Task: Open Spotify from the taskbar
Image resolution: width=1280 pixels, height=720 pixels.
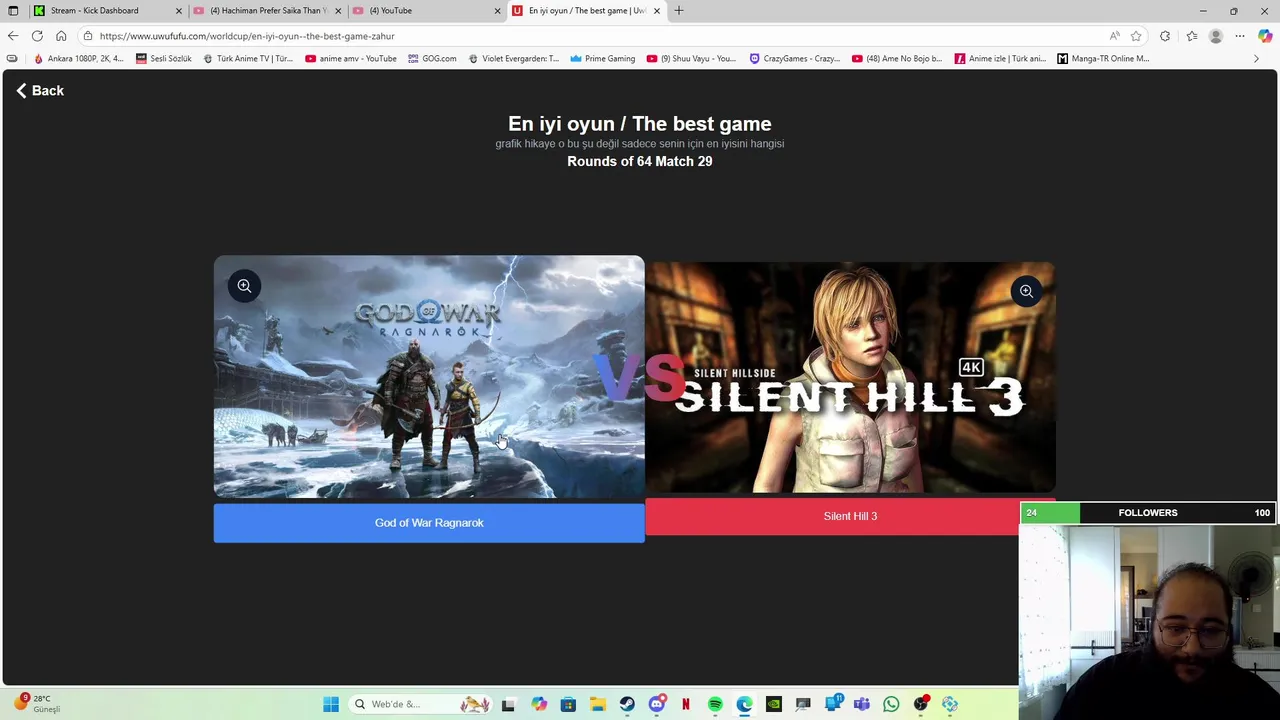Action: (715, 704)
